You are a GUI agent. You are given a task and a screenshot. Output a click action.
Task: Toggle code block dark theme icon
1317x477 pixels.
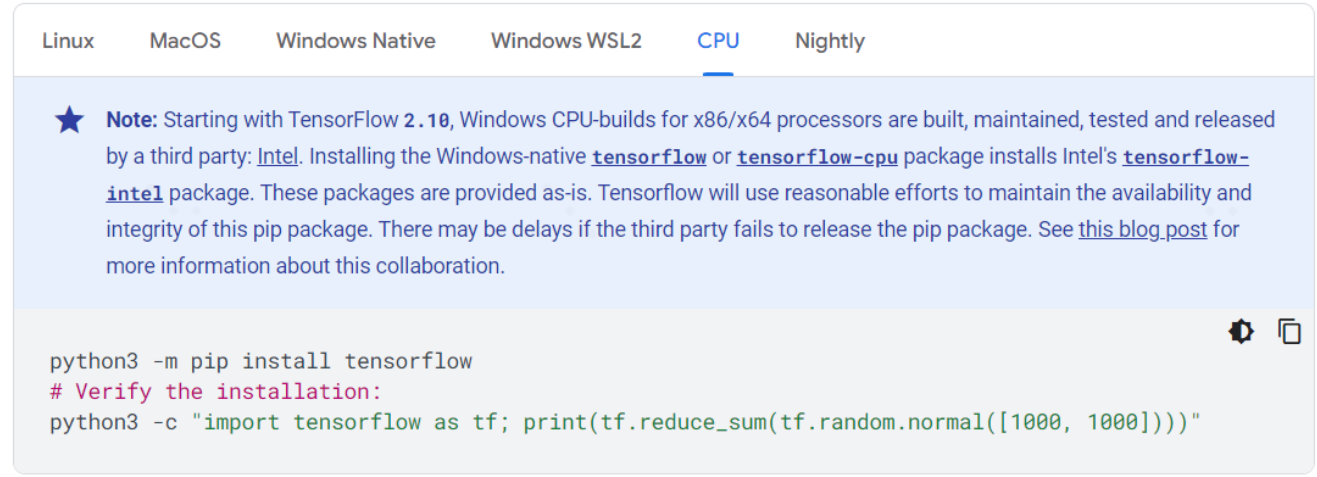coord(1241,331)
